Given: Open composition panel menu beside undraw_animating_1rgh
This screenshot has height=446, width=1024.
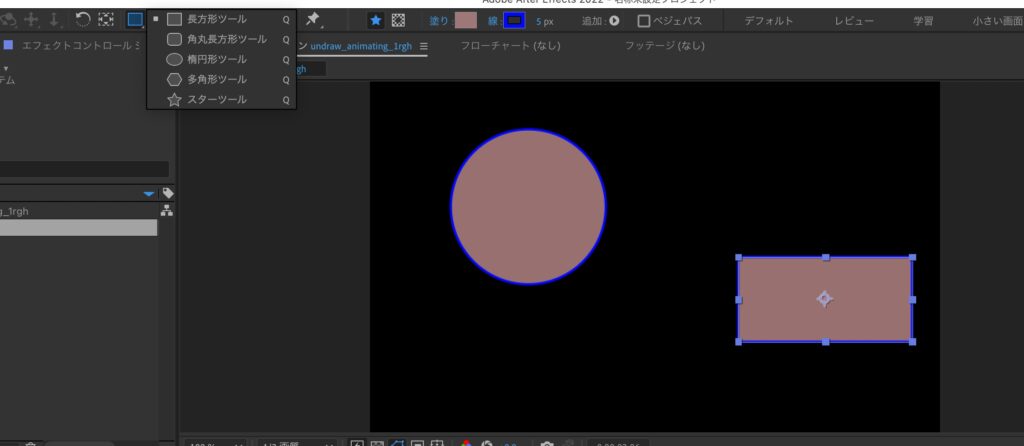Looking at the screenshot, I should 424,47.
